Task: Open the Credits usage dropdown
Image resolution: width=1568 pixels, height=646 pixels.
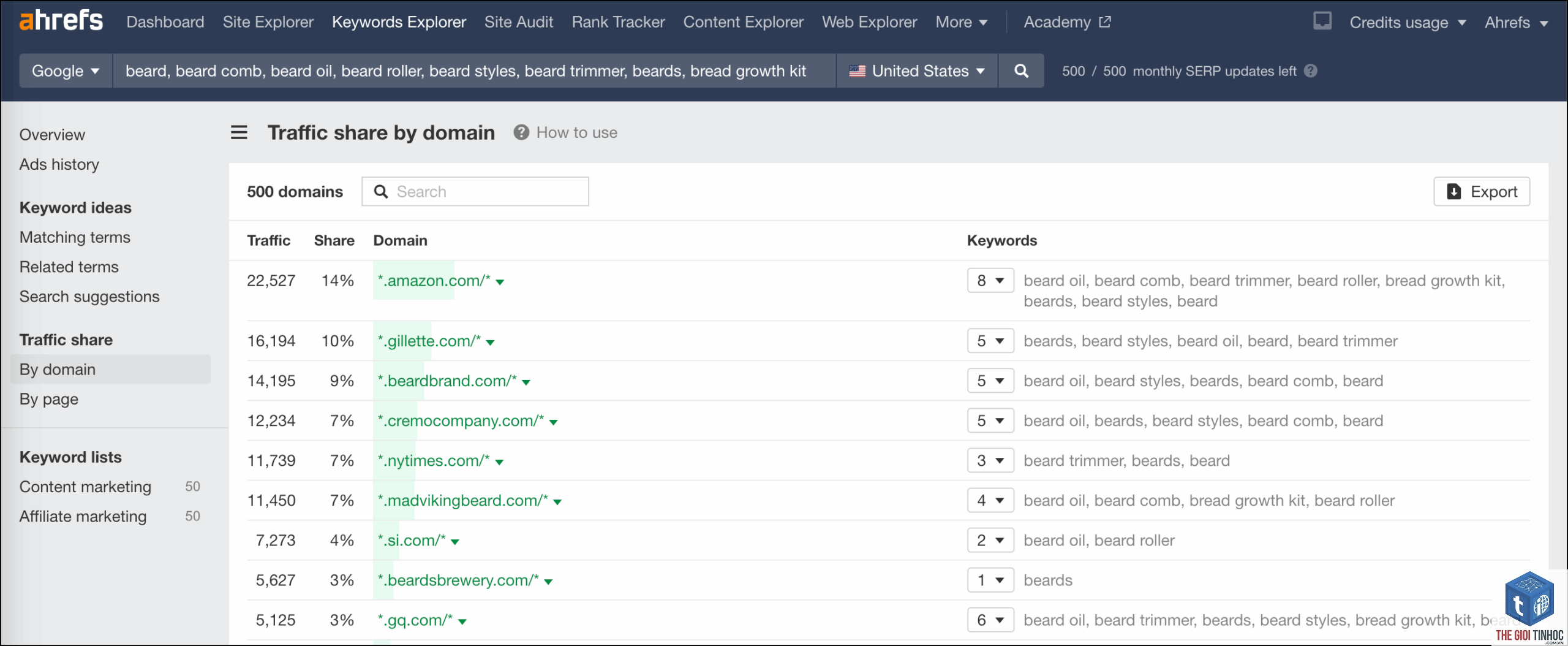Action: click(x=1408, y=23)
